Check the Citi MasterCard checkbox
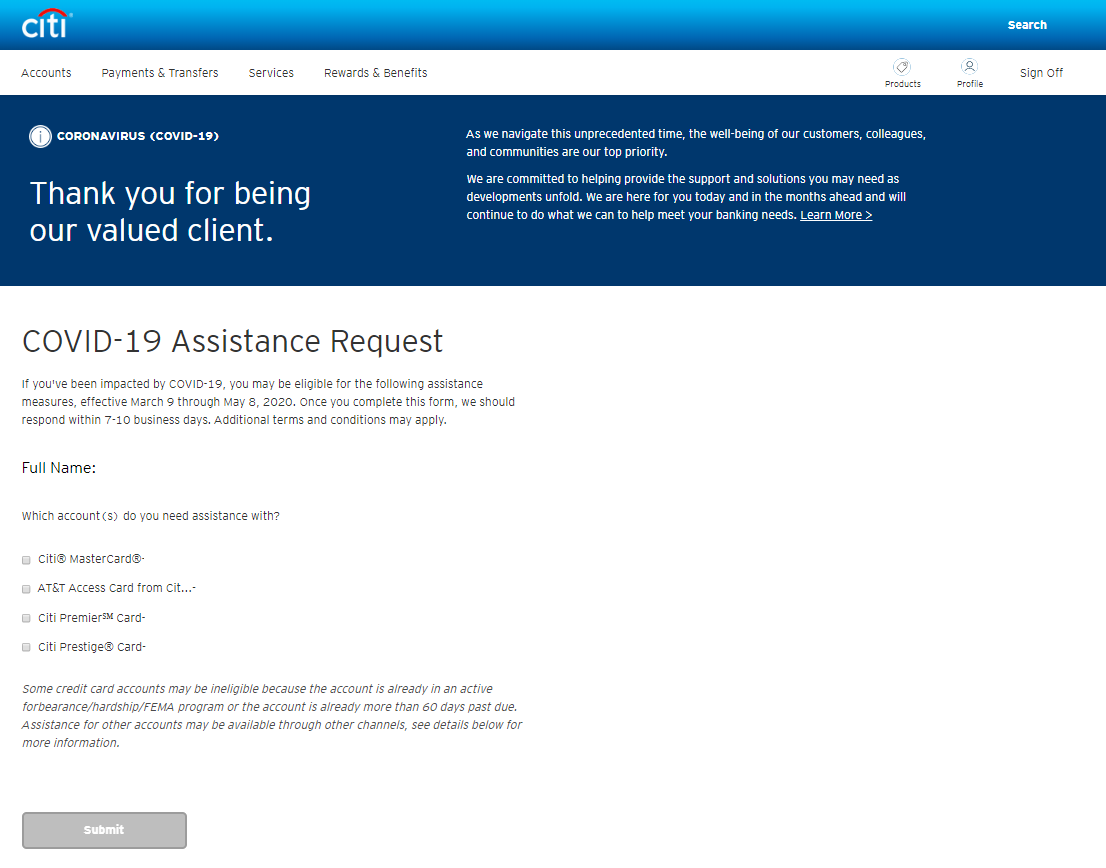 pos(27,560)
